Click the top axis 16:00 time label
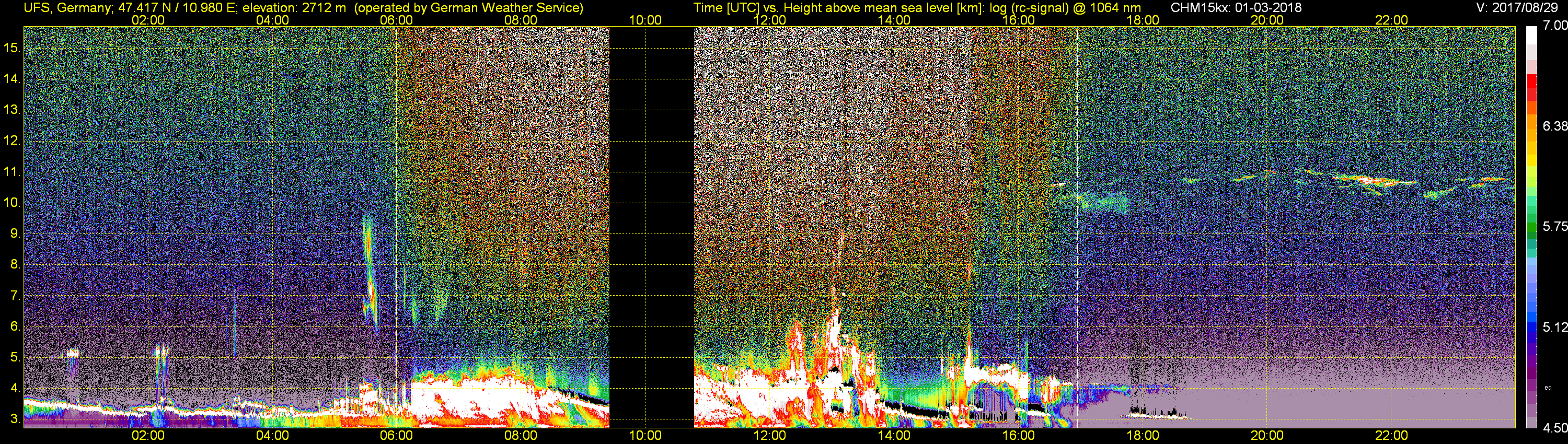1568x444 pixels. click(1018, 20)
